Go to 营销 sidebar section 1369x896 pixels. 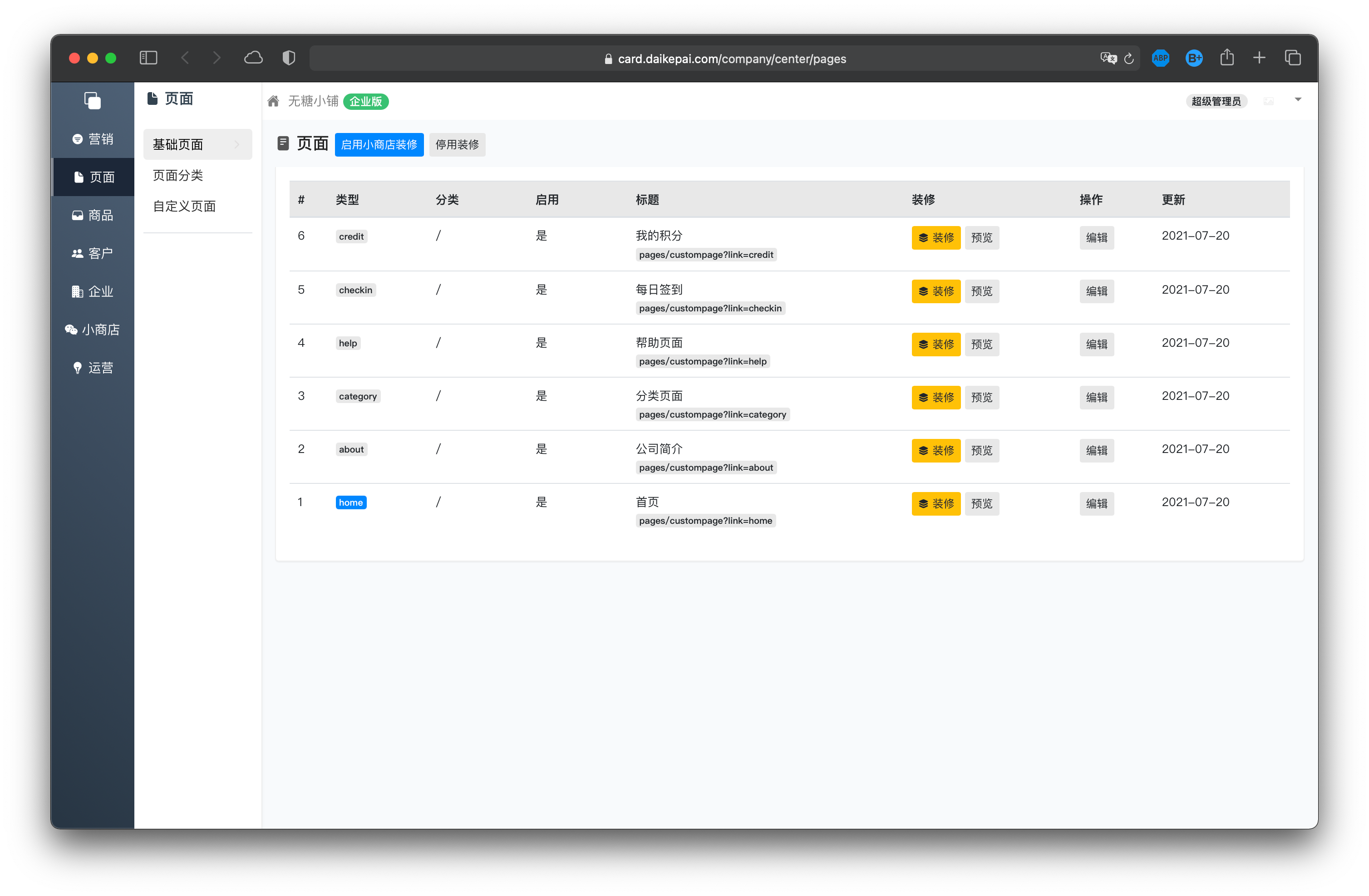pyautogui.click(x=93, y=139)
